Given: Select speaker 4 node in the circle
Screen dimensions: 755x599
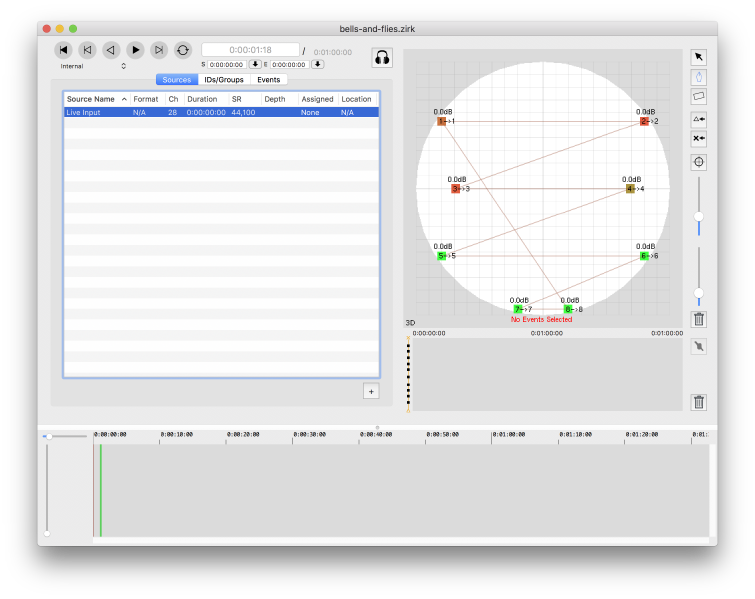Looking at the screenshot, I should (630, 188).
